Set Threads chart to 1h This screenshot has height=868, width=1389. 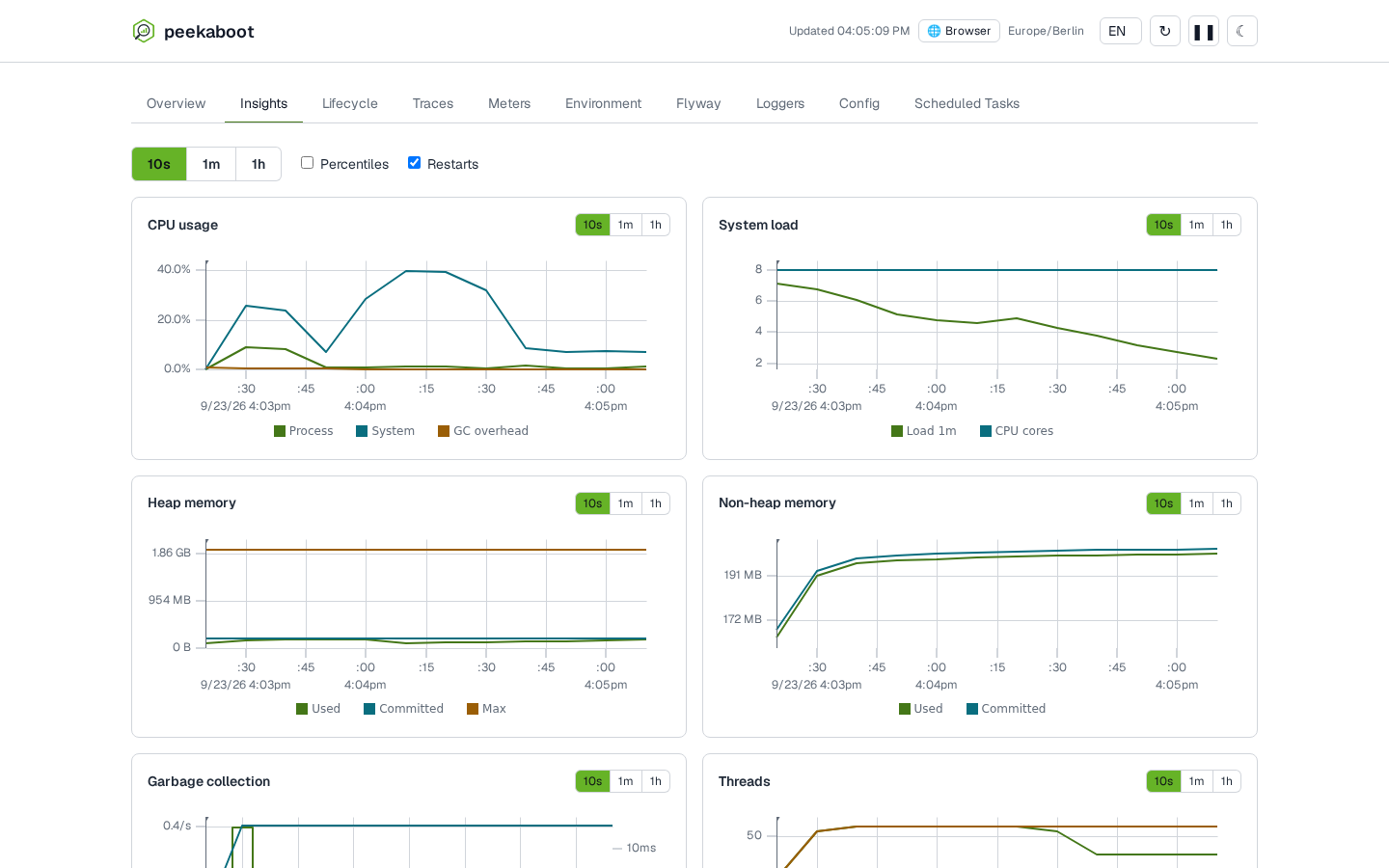(x=1227, y=781)
